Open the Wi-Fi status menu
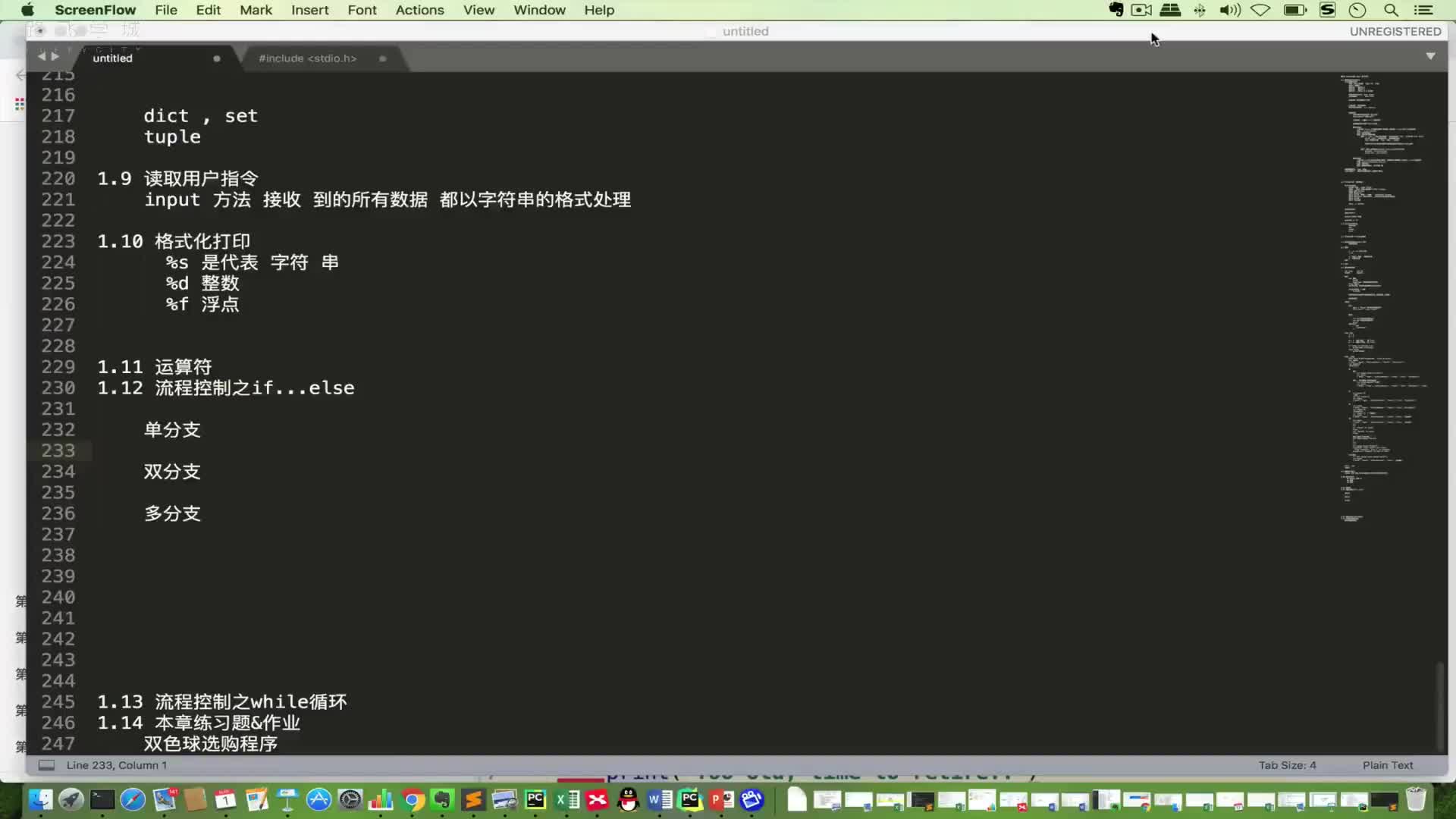1456x819 pixels. point(1260,10)
